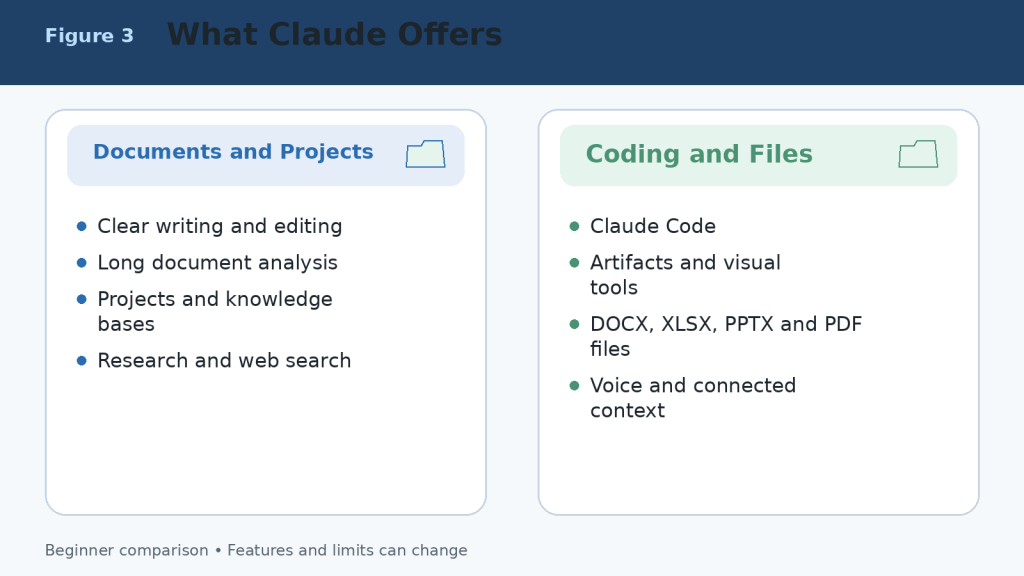Click the green bullet beside DOCX, XLSX, PPTX files

[575, 324]
